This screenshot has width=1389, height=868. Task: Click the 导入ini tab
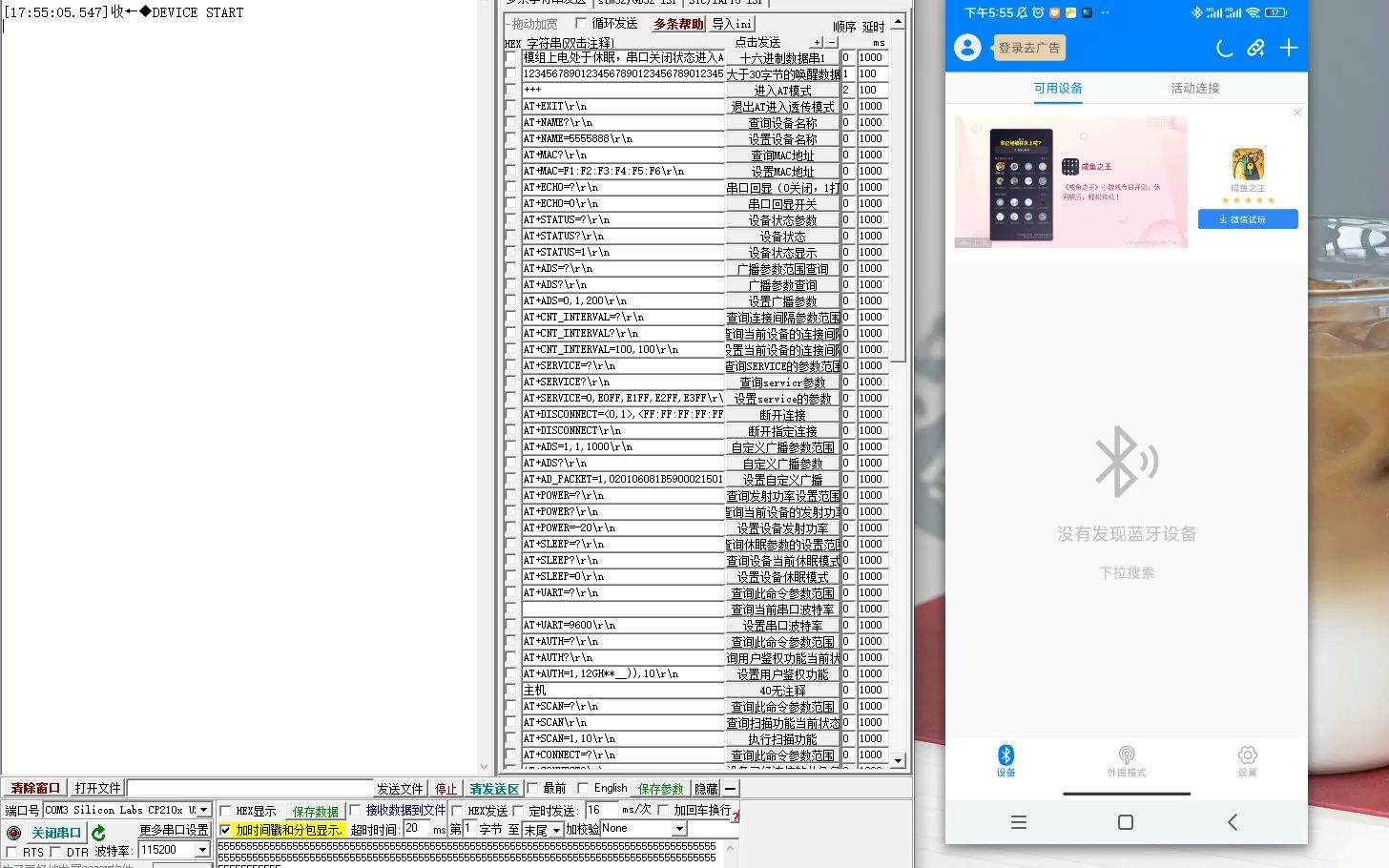pyautogui.click(x=732, y=24)
